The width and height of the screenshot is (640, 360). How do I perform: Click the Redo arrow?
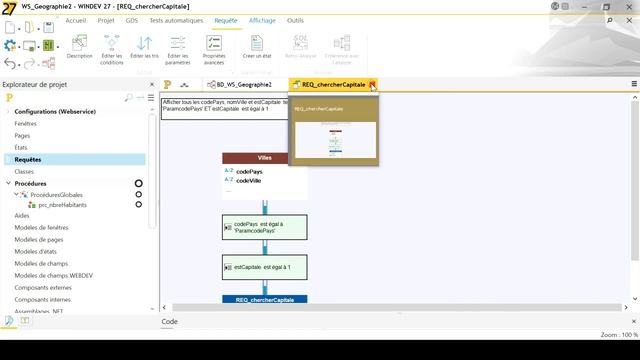[29, 63]
